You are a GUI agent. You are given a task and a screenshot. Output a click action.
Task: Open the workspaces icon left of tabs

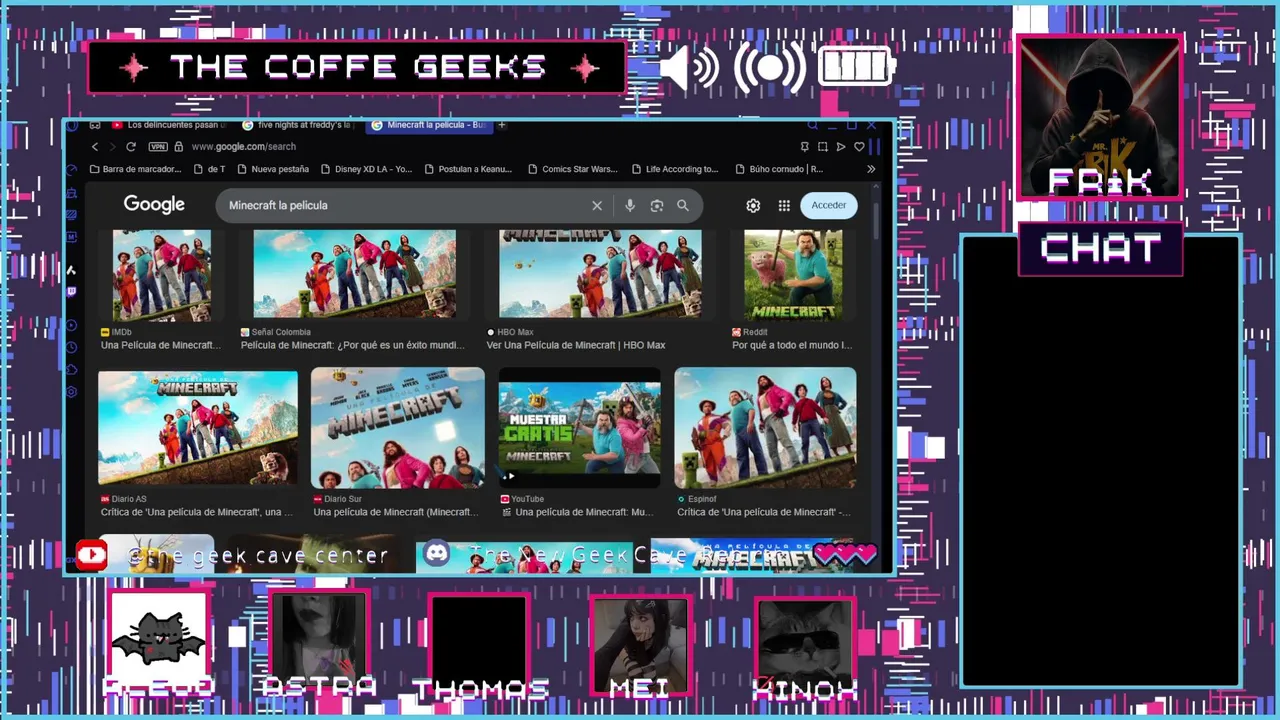(x=95, y=125)
